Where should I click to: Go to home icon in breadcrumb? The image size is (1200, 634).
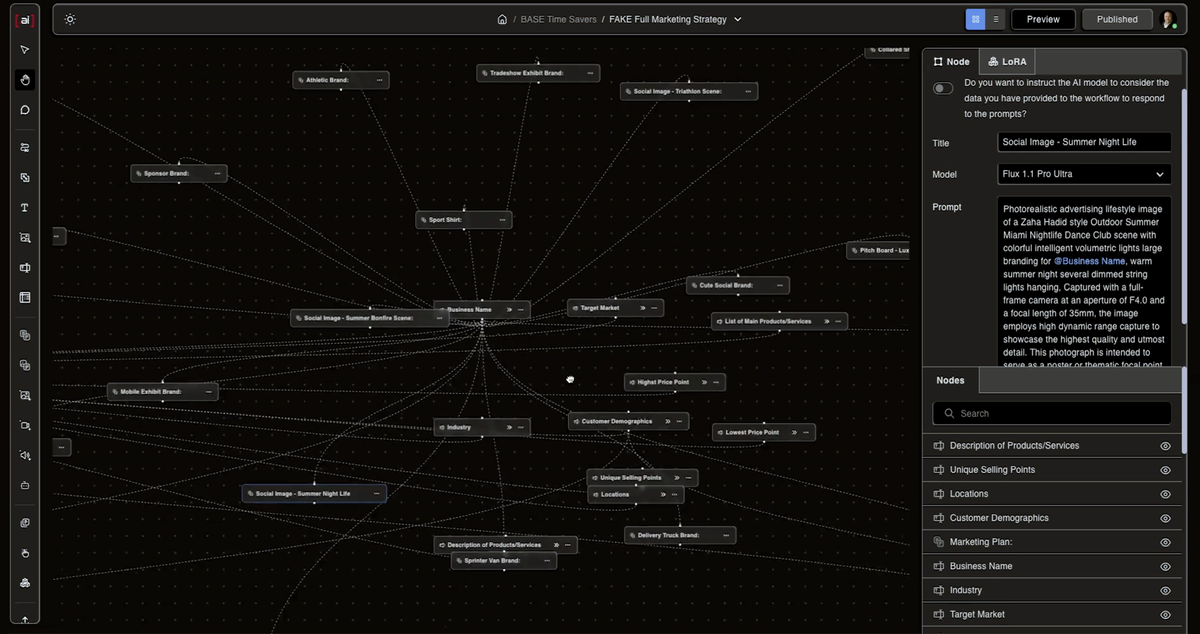click(x=502, y=19)
